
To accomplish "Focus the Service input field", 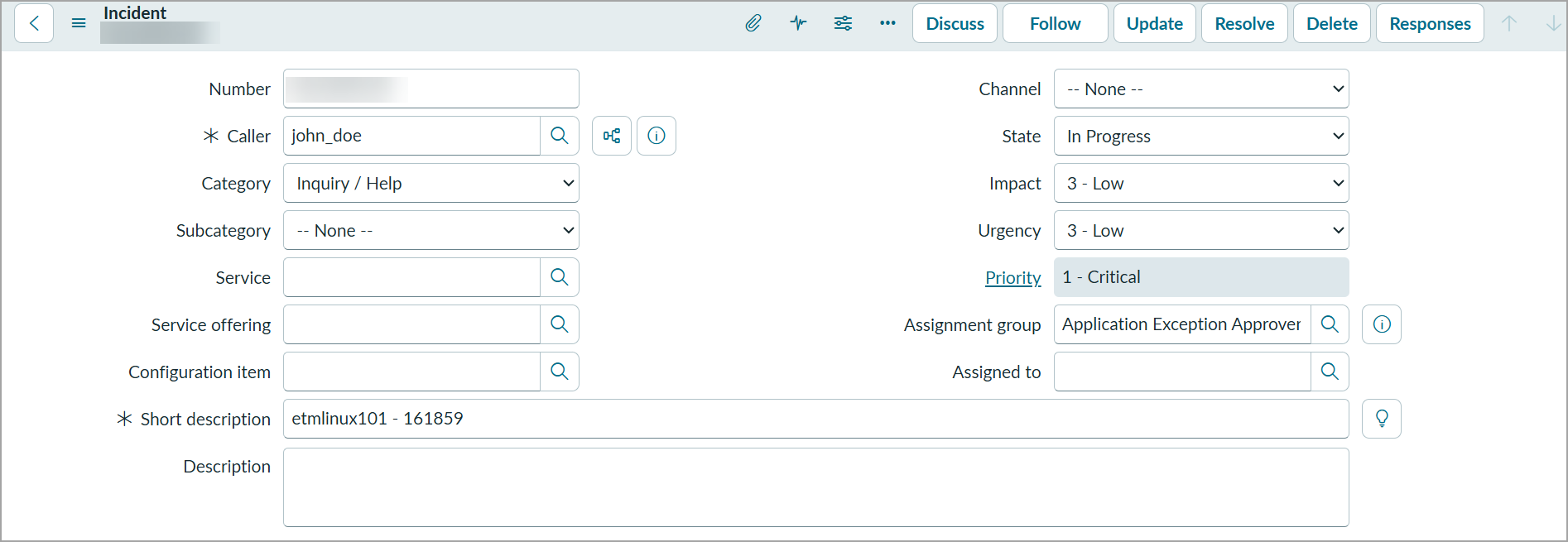I will [412, 277].
